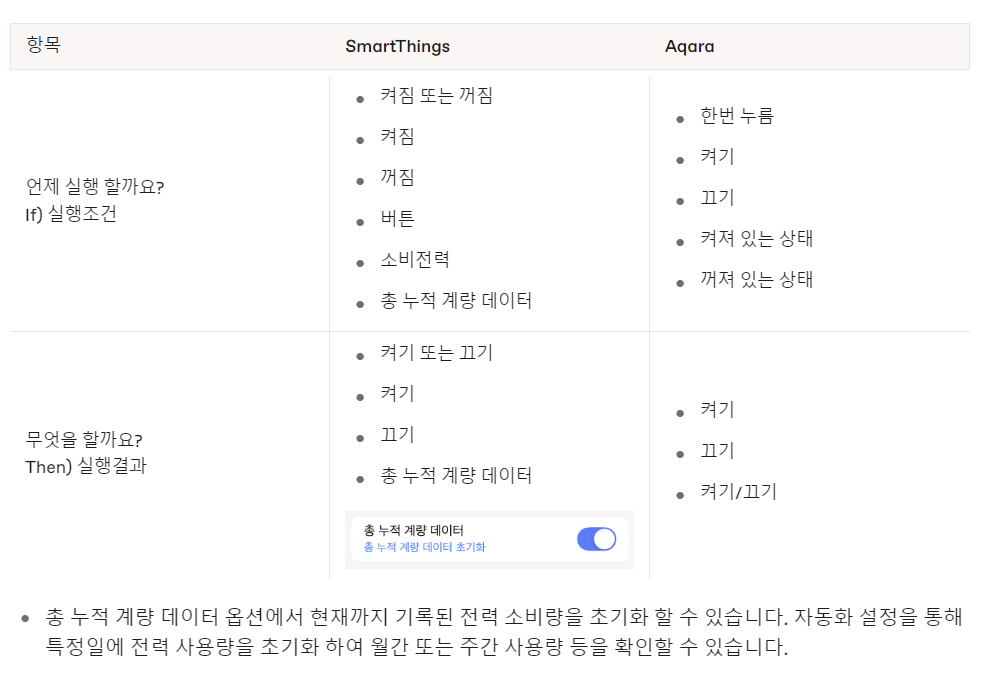Click the 켜져 있는 상태 item
This screenshot has height=689, width=1004.
pyautogui.click(x=756, y=239)
